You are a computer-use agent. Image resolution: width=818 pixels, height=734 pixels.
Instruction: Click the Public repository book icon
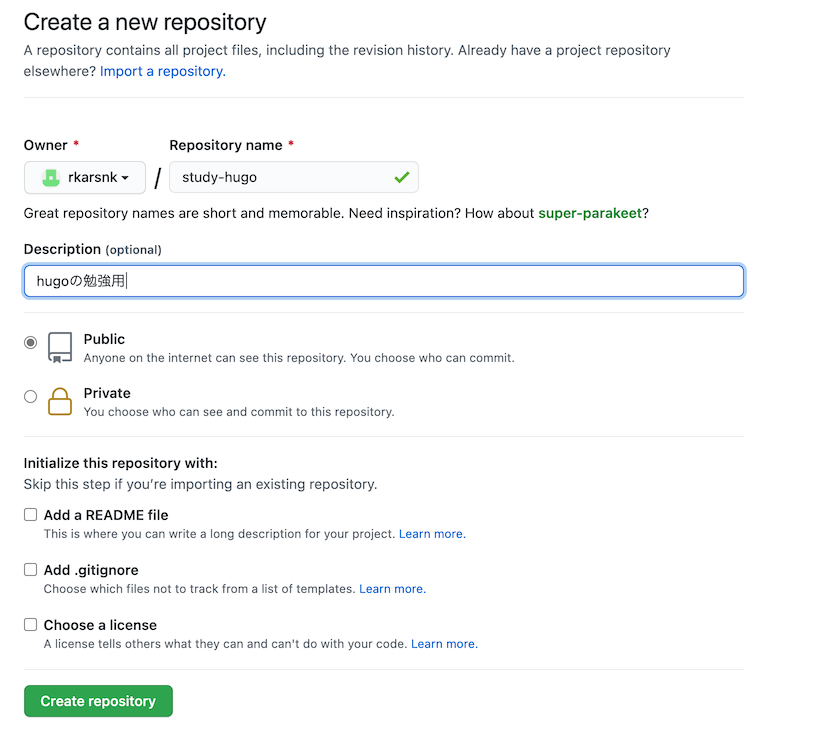60,347
